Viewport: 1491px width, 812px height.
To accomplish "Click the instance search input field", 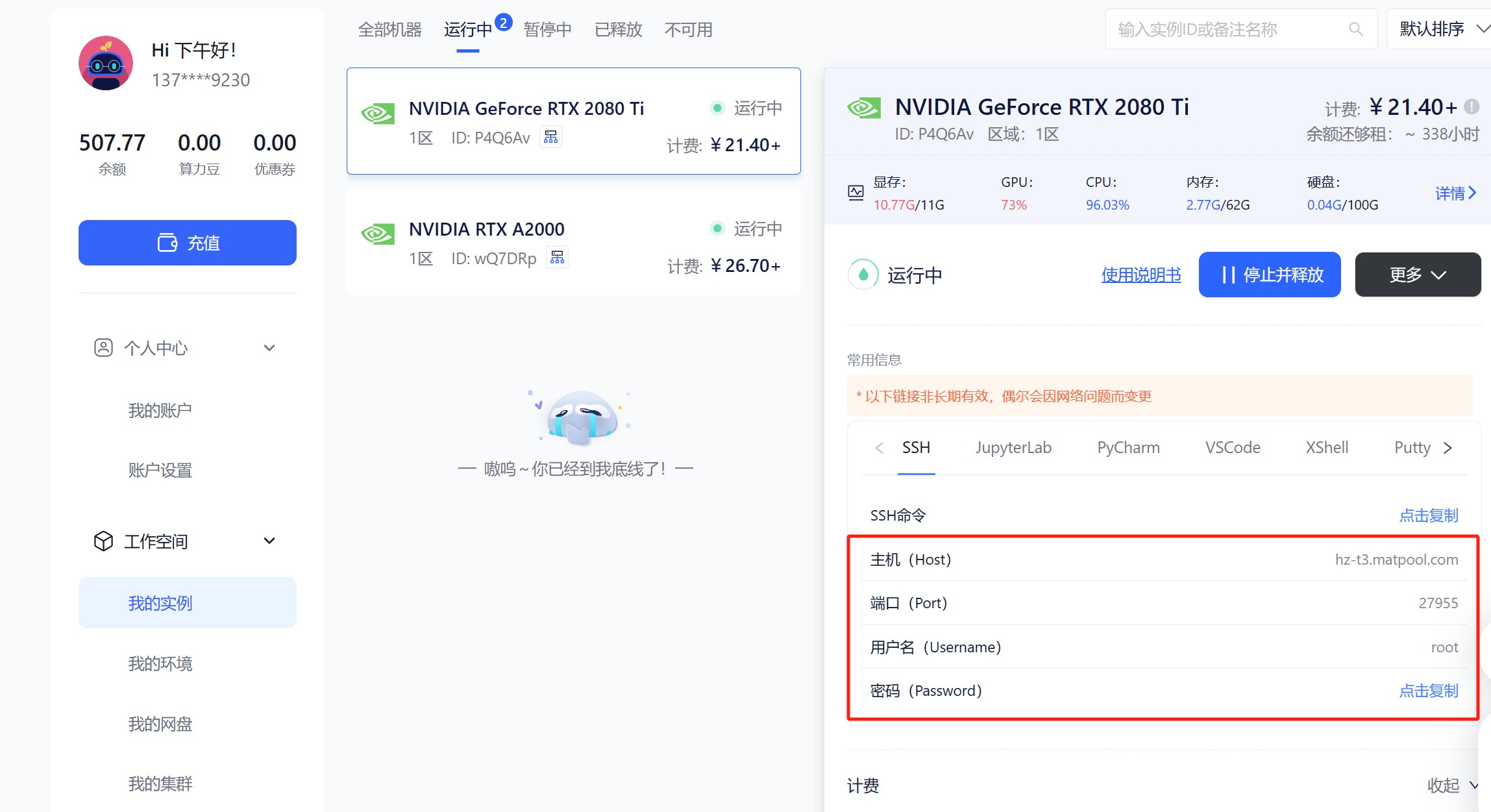I will point(1241,29).
